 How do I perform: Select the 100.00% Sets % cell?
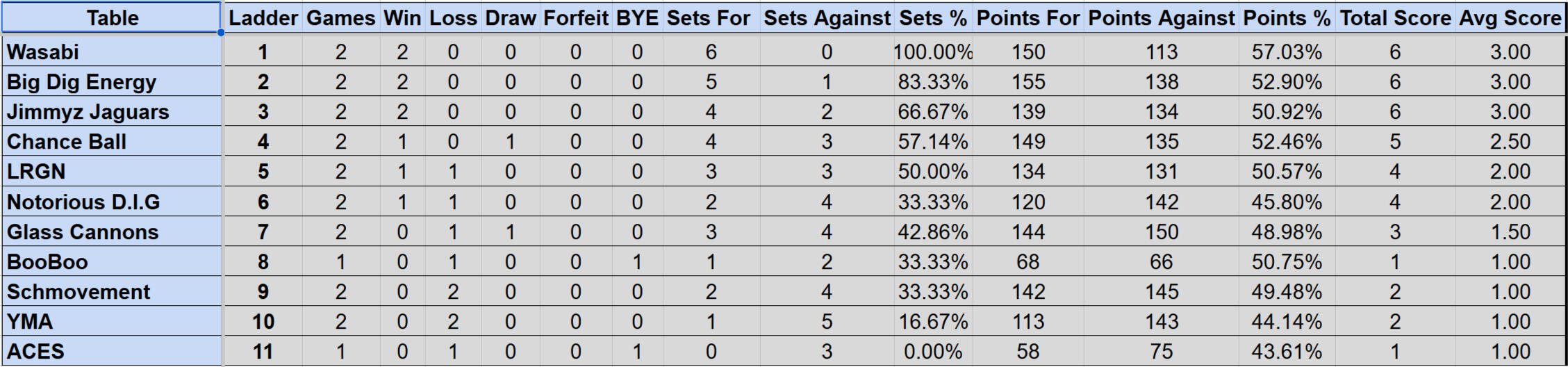932,51
